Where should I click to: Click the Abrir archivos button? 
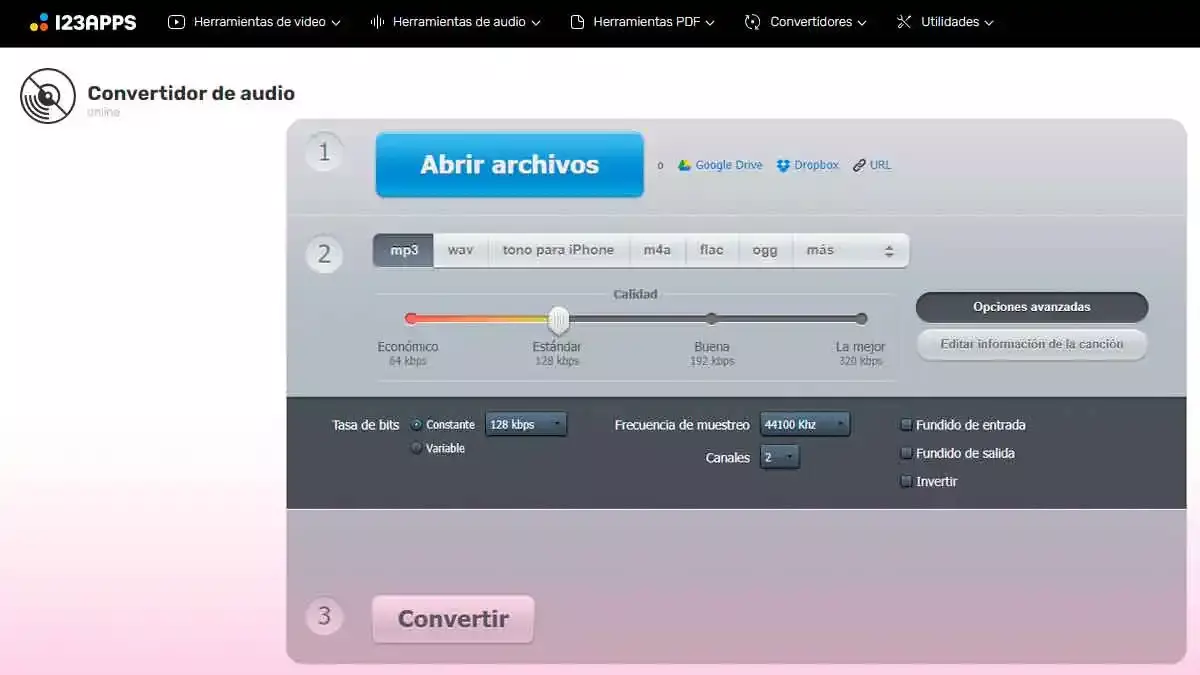[509, 165]
